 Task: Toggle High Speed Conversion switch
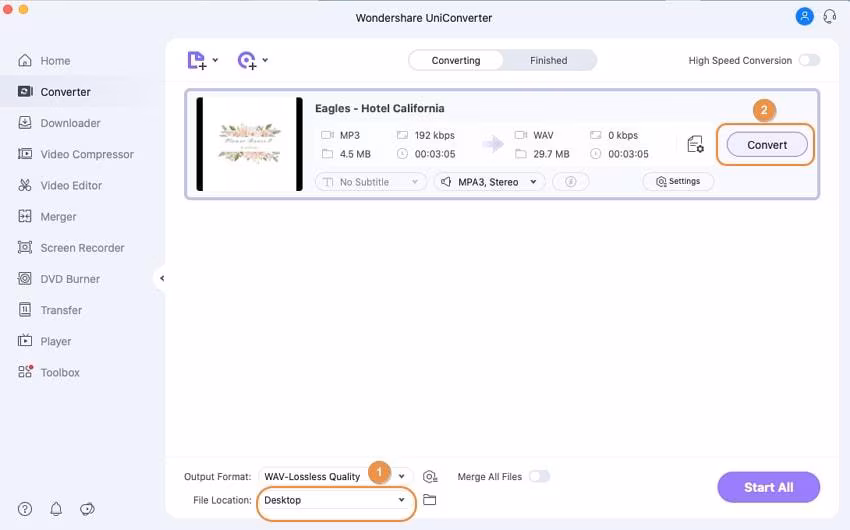[809, 60]
